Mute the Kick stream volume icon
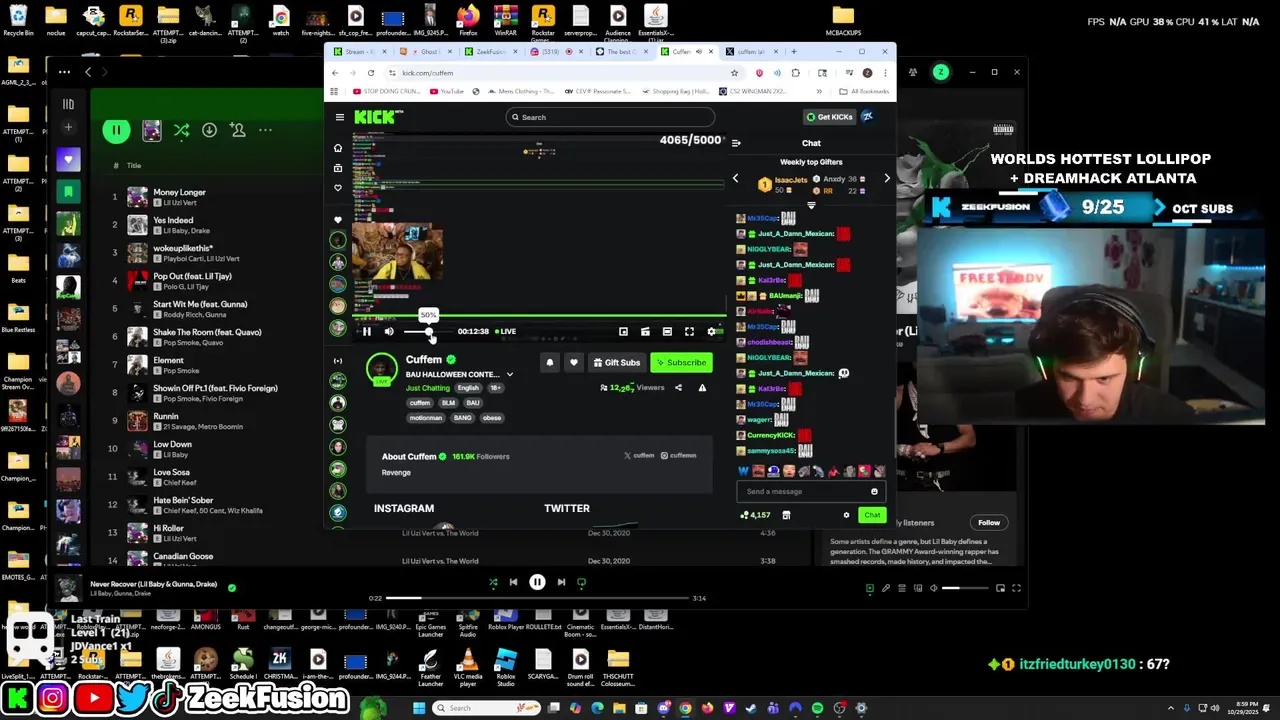1280x720 pixels. (x=389, y=331)
